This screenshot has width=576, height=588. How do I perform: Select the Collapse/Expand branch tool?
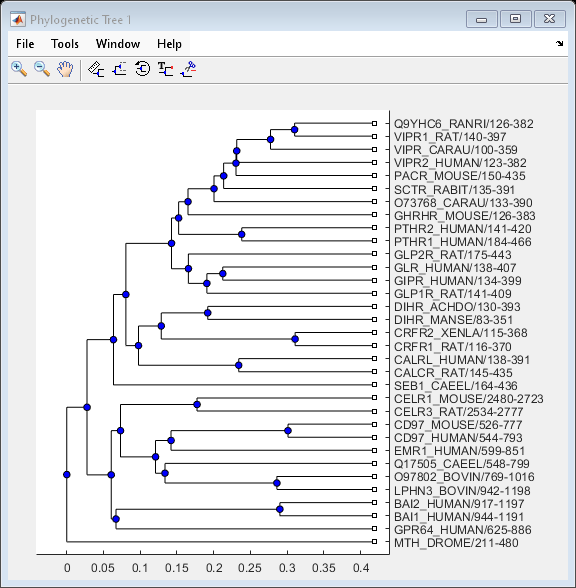coord(119,69)
